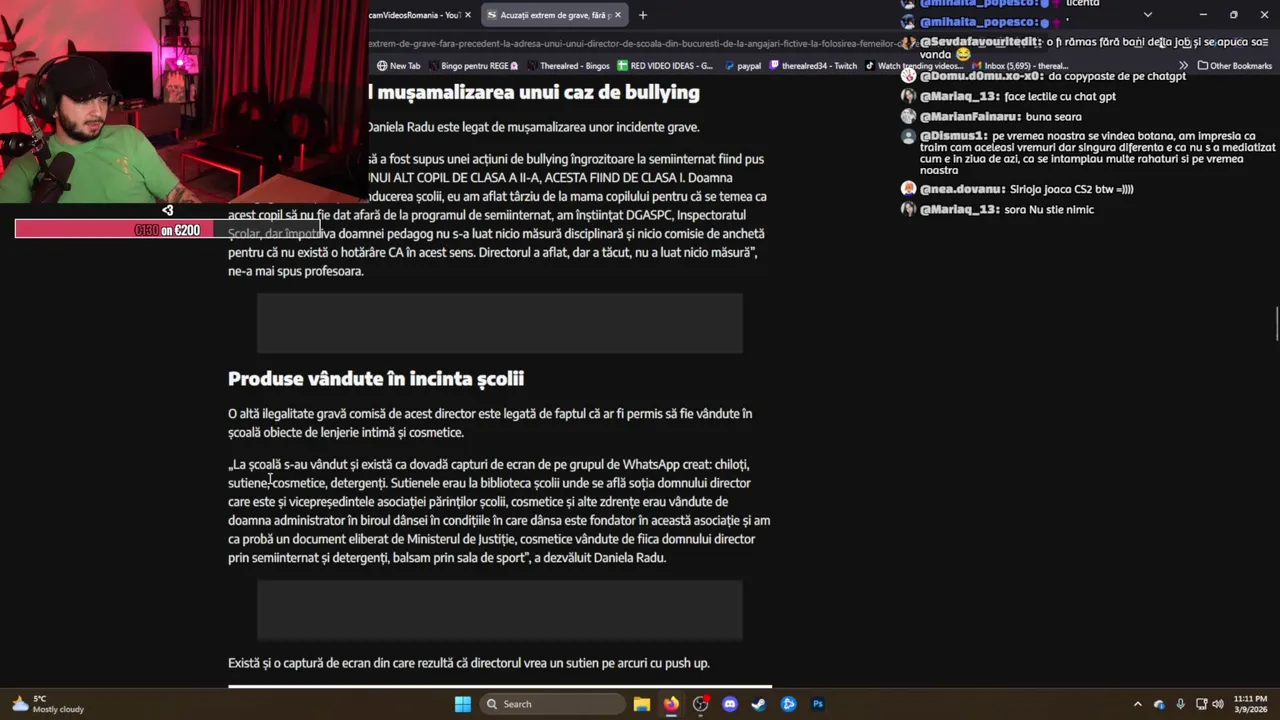This screenshot has height=720, width=1280.
Task: Click the webcam overlay of the streamer
Action: [184, 100]
